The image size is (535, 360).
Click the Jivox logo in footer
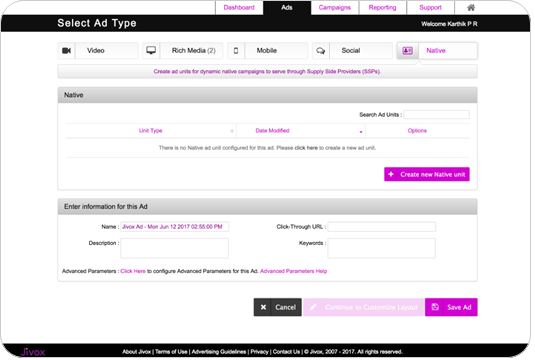pyautogui.click(x=33, y=351)
